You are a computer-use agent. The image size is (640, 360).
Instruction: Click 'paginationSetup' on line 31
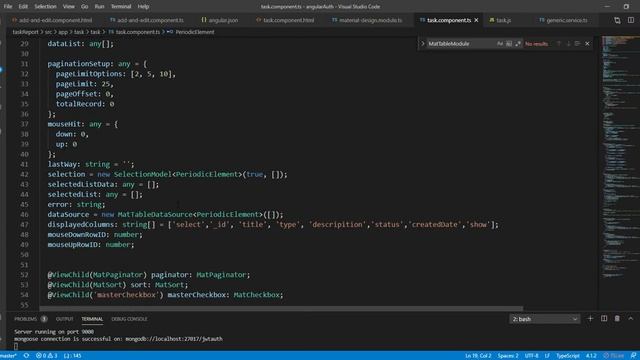(x=79, y=64)
